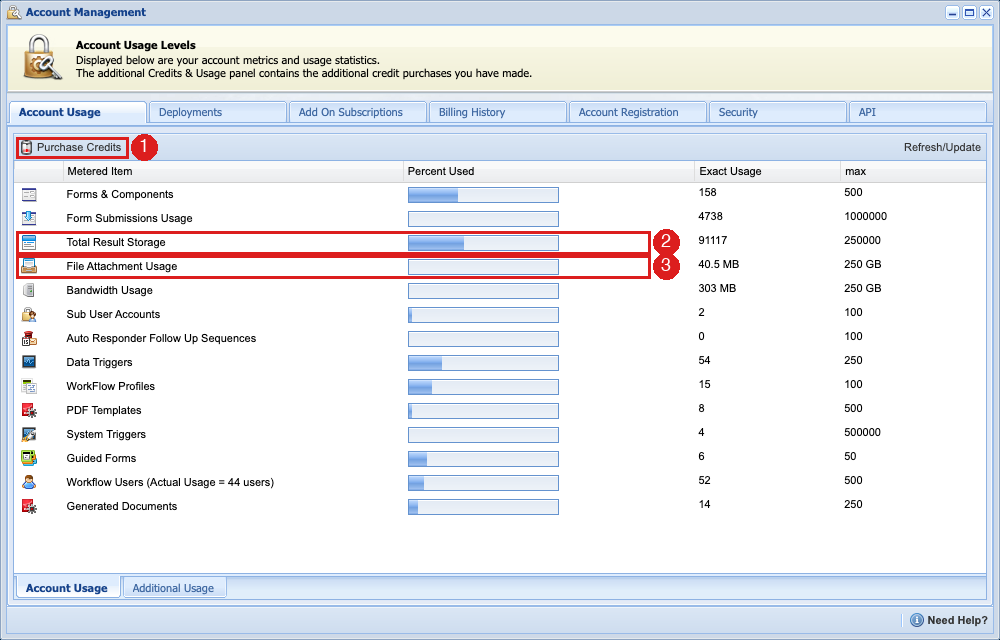
Task: Open the Billing History tab
Action: (497, 112)
